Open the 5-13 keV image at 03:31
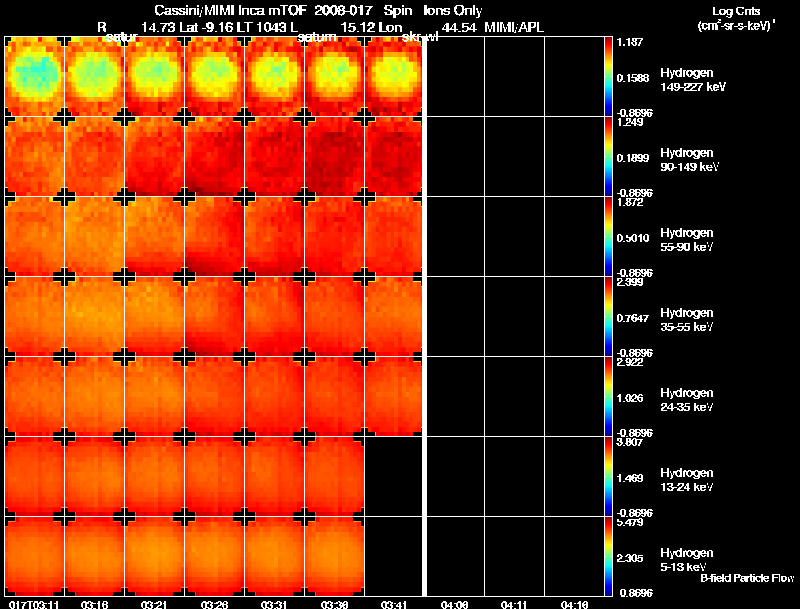 point(274,556)
